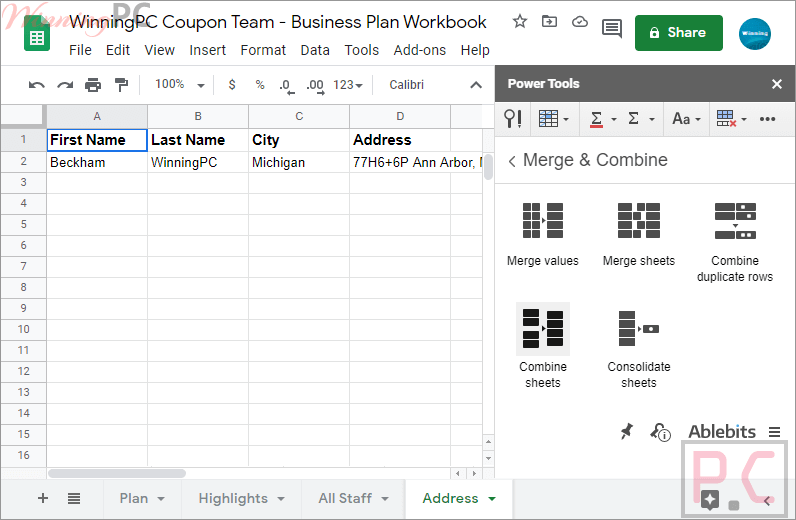Open comment history
The image size is (796, 520).
[612, 28]
